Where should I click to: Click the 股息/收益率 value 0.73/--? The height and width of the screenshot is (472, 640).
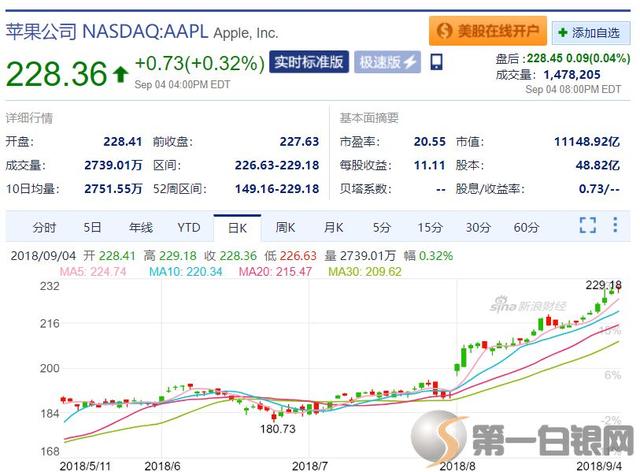coord(599,189)
